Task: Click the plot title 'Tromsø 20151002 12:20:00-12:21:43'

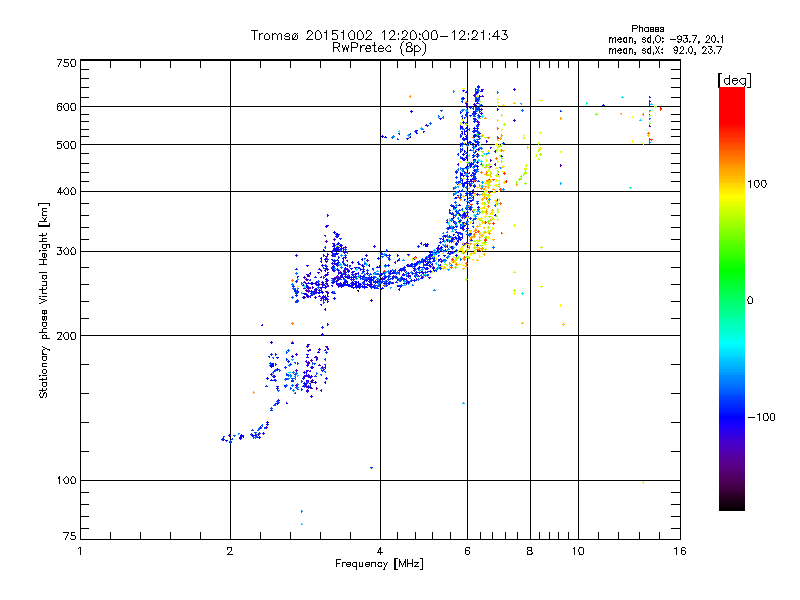Action: click(379, 35)
